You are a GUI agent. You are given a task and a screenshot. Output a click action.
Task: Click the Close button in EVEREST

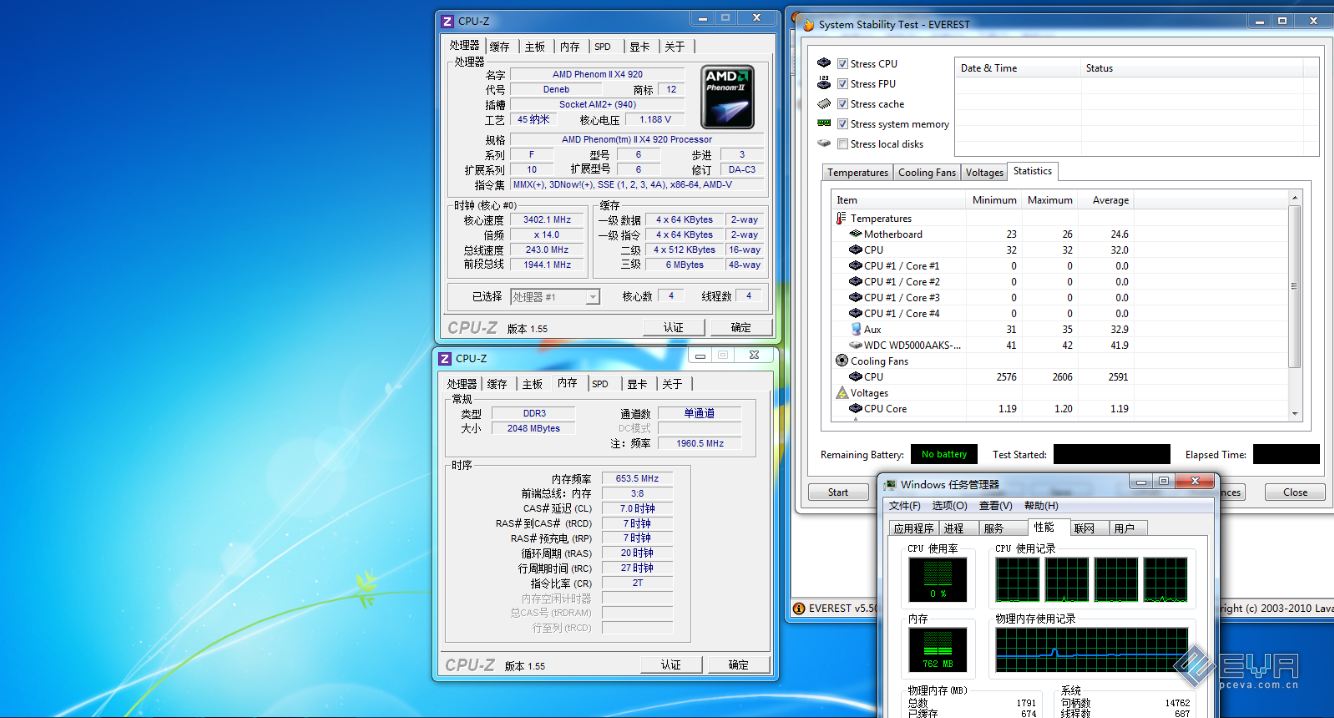click(1295, 492)
